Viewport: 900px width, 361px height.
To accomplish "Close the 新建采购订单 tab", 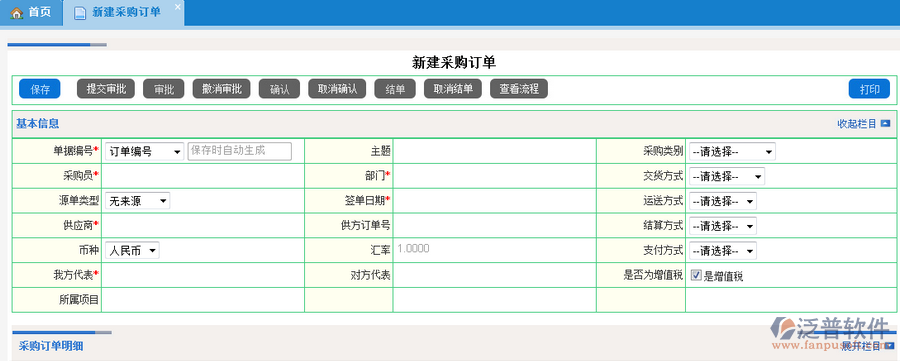I will tap(177, 6).
